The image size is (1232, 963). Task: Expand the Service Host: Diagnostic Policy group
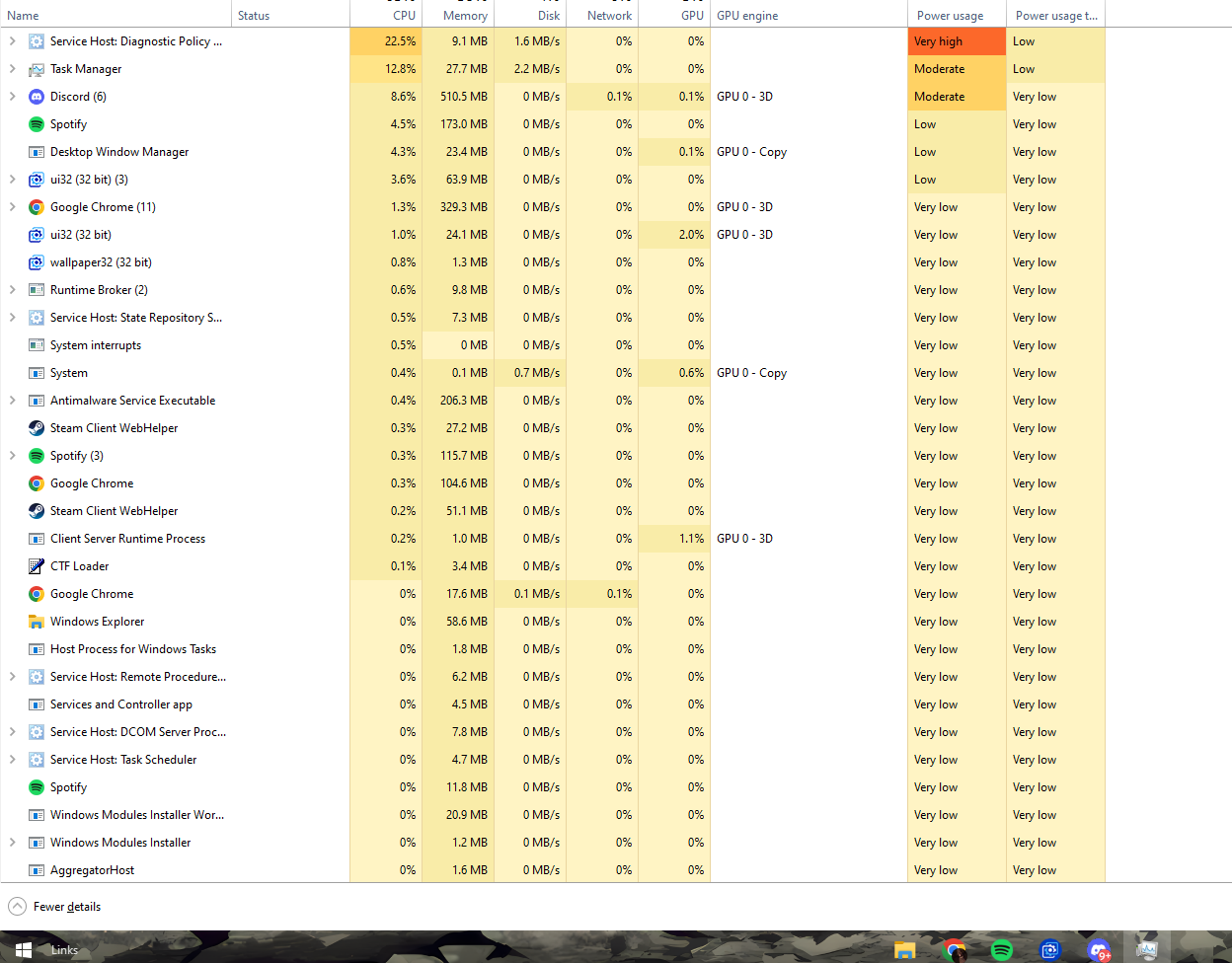tap(12, 41)
